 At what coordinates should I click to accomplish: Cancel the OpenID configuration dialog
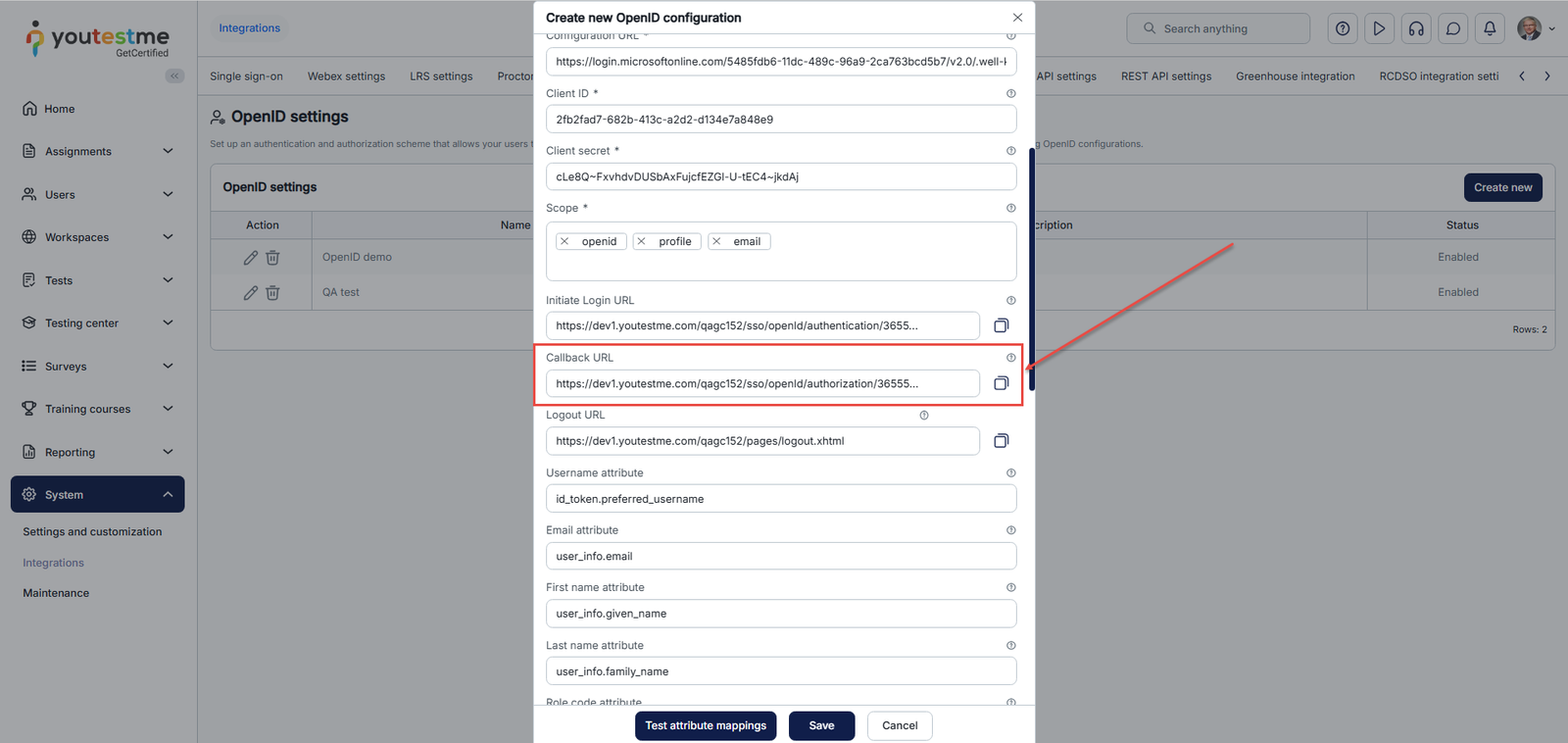pyautogui.click(x=900, y=725)
